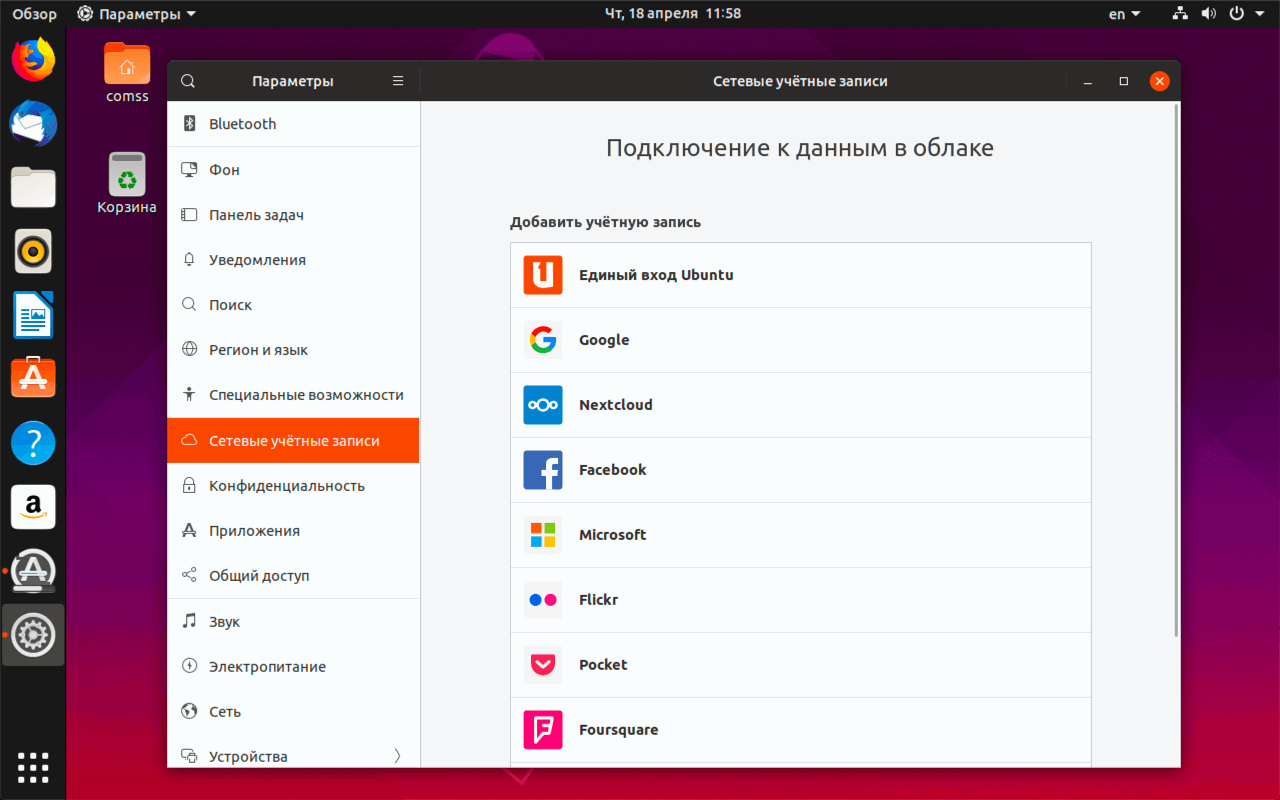The width and height of the screenshot is (1280, 800).
Task: Open the en keyboard layout dropdown
Action: (x=1124, y=14)
